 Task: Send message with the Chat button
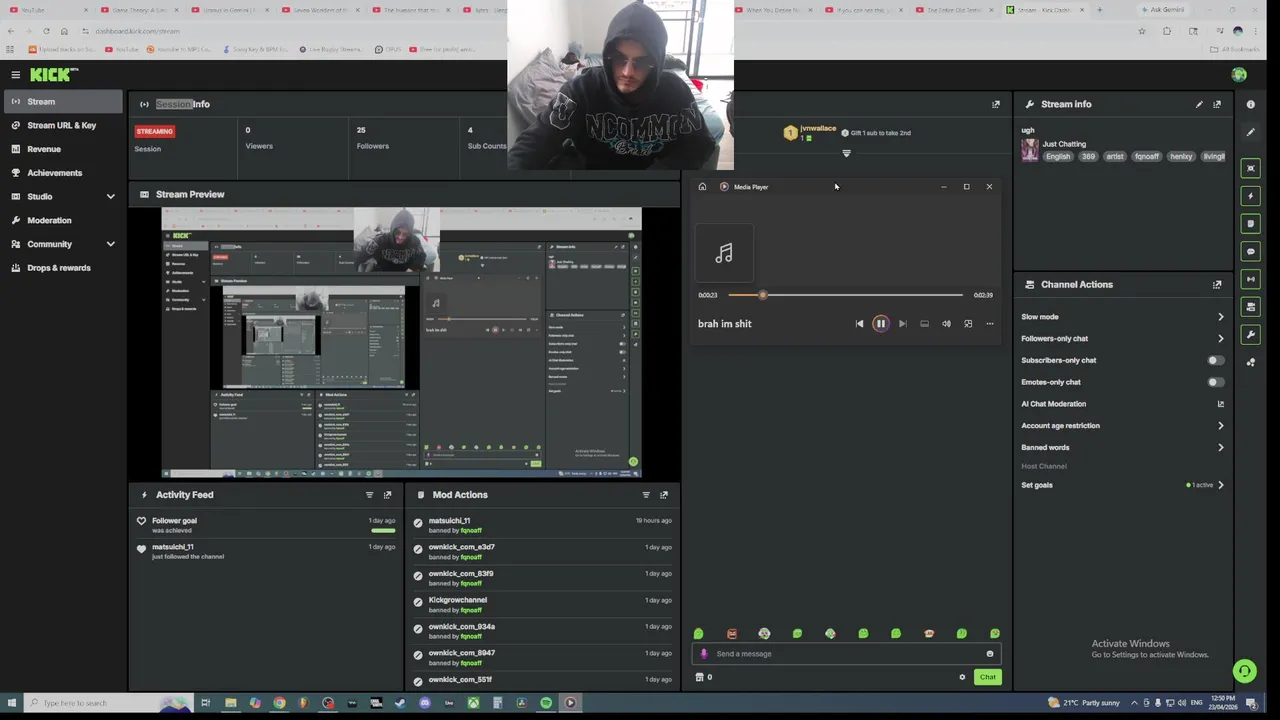(x=987, y=677)
